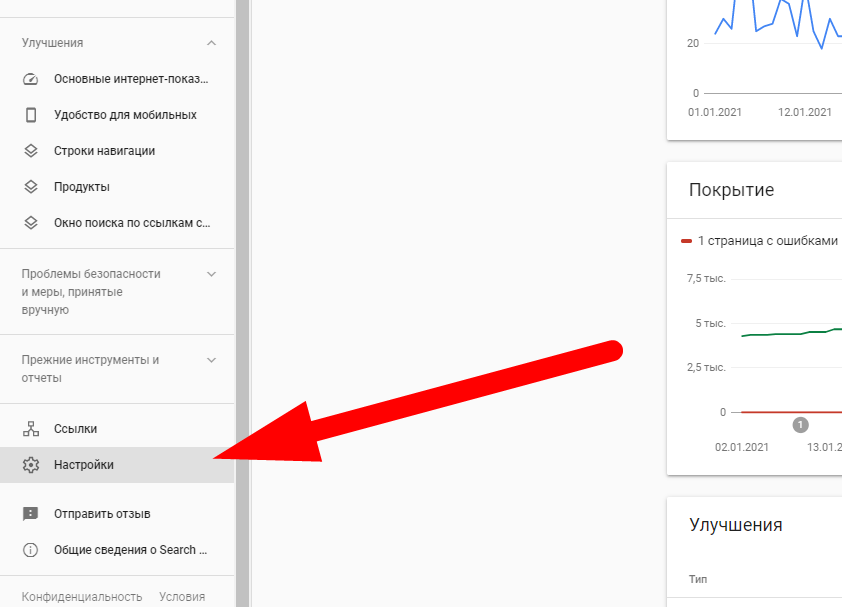Click the network icon beside Ссылки
This screenshot has width=842, height=607.
tap(31, 429)
